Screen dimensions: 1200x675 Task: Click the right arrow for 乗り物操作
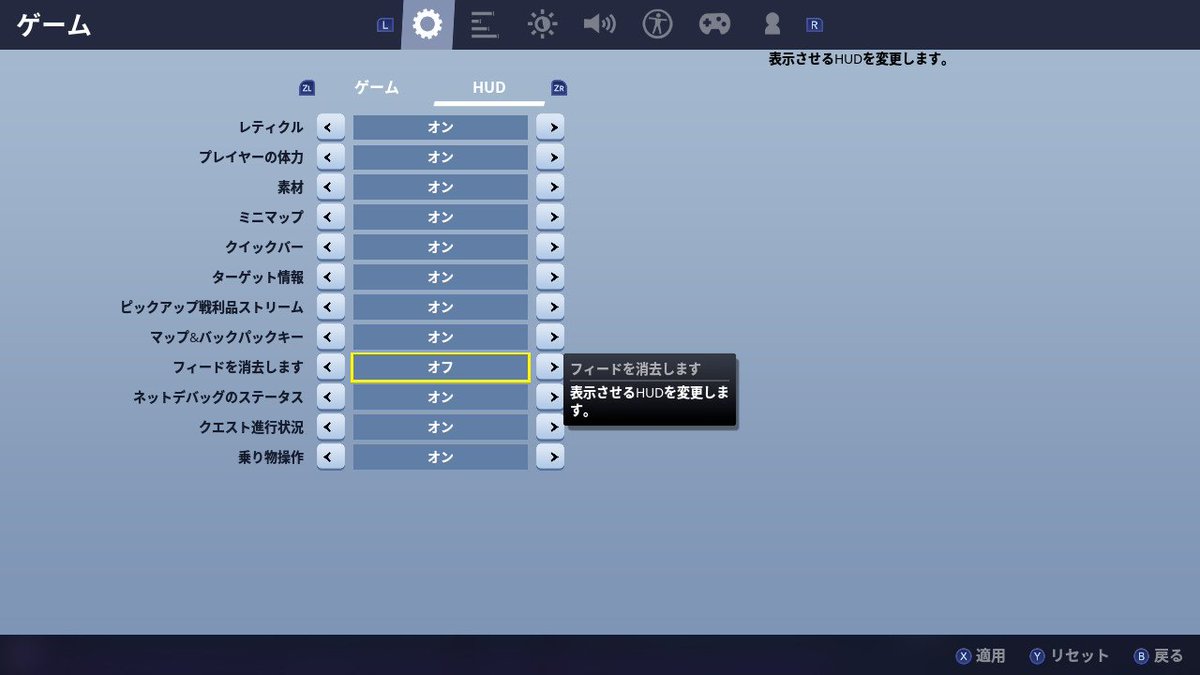click(550, 456)
